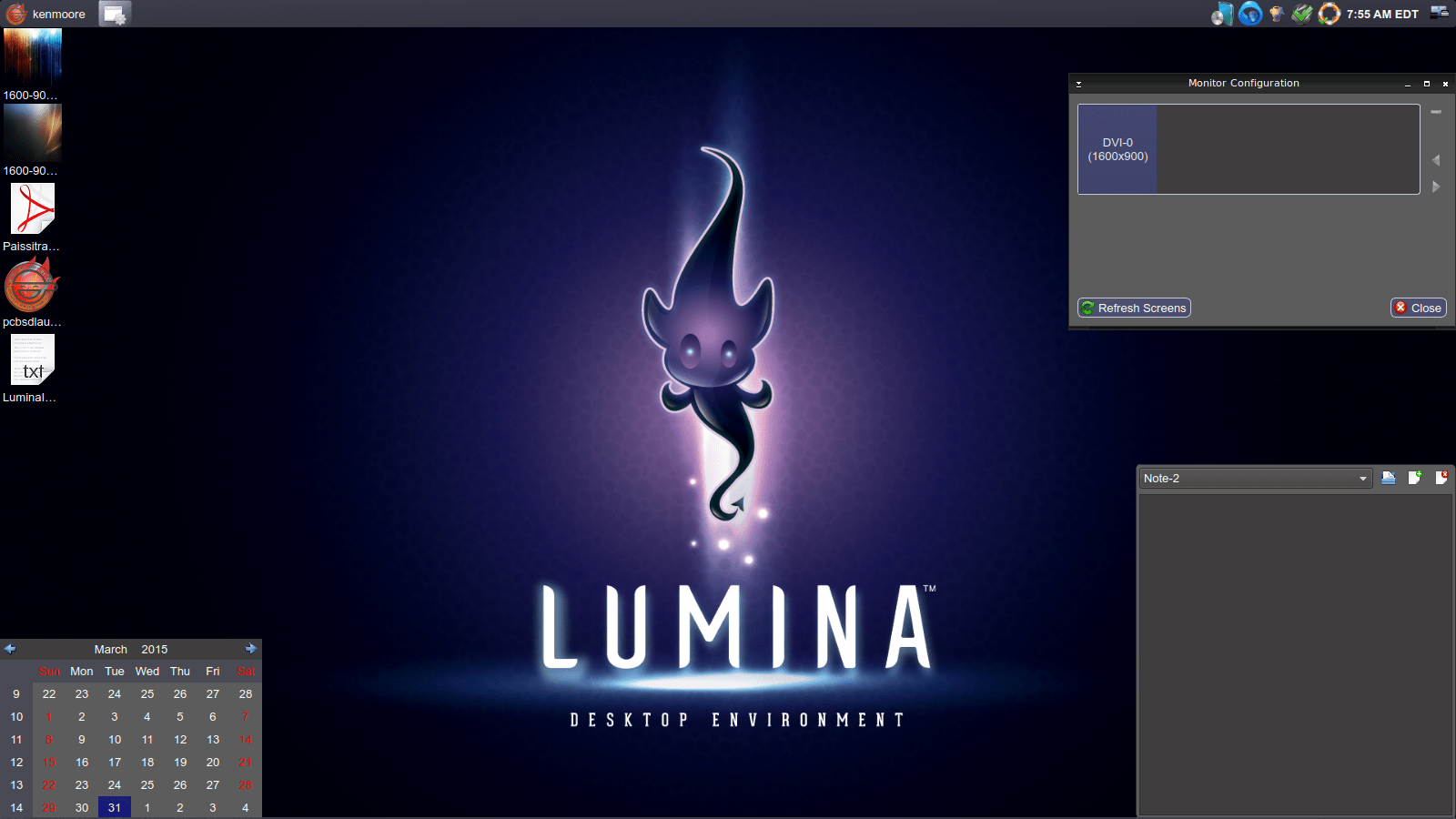The image size is (1456, 819).
Task: Delete the current note with red-x icon
Action: pos(1441,478)
